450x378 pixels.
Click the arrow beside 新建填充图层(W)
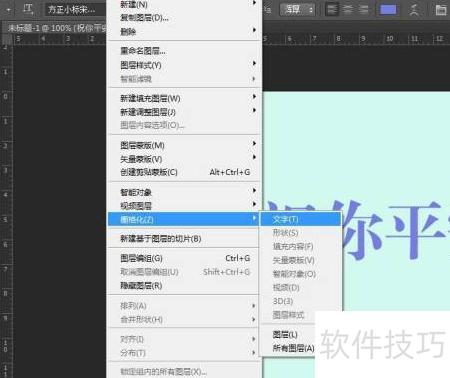254,96
